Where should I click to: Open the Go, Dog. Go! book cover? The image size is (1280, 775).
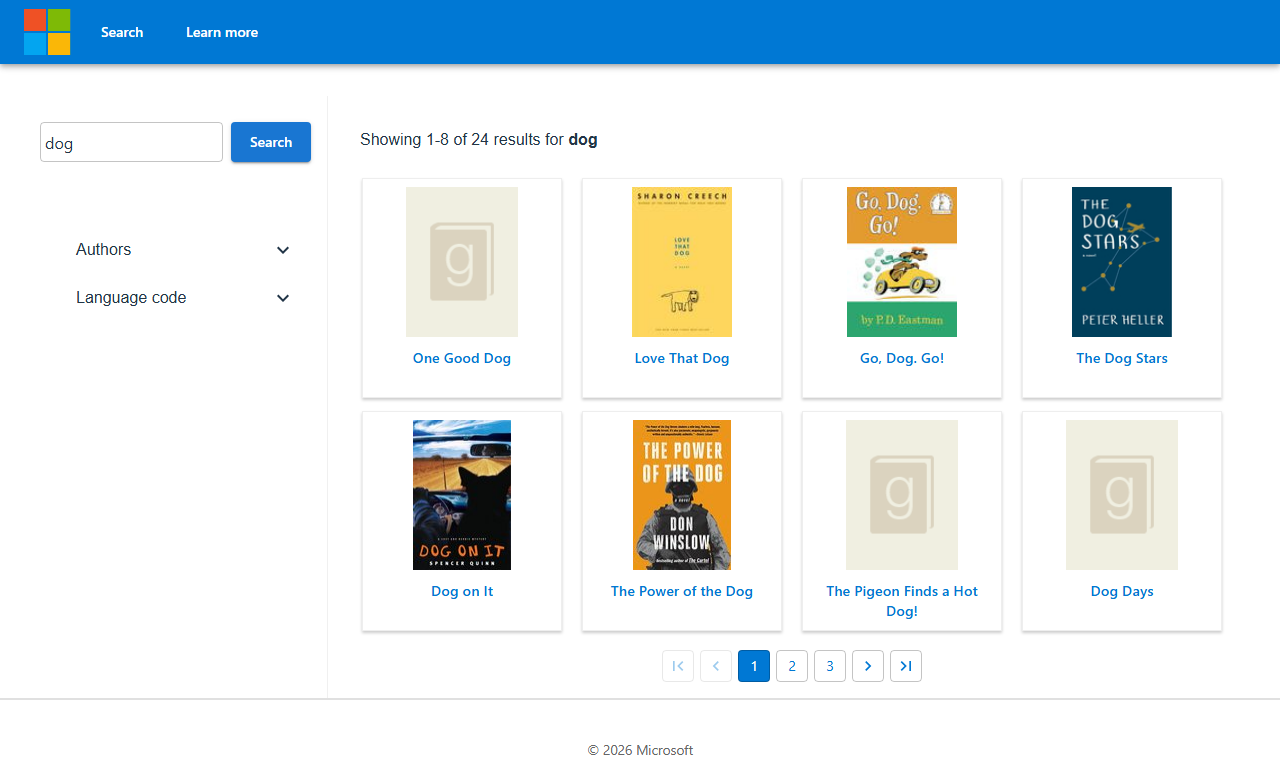point(902,262)
